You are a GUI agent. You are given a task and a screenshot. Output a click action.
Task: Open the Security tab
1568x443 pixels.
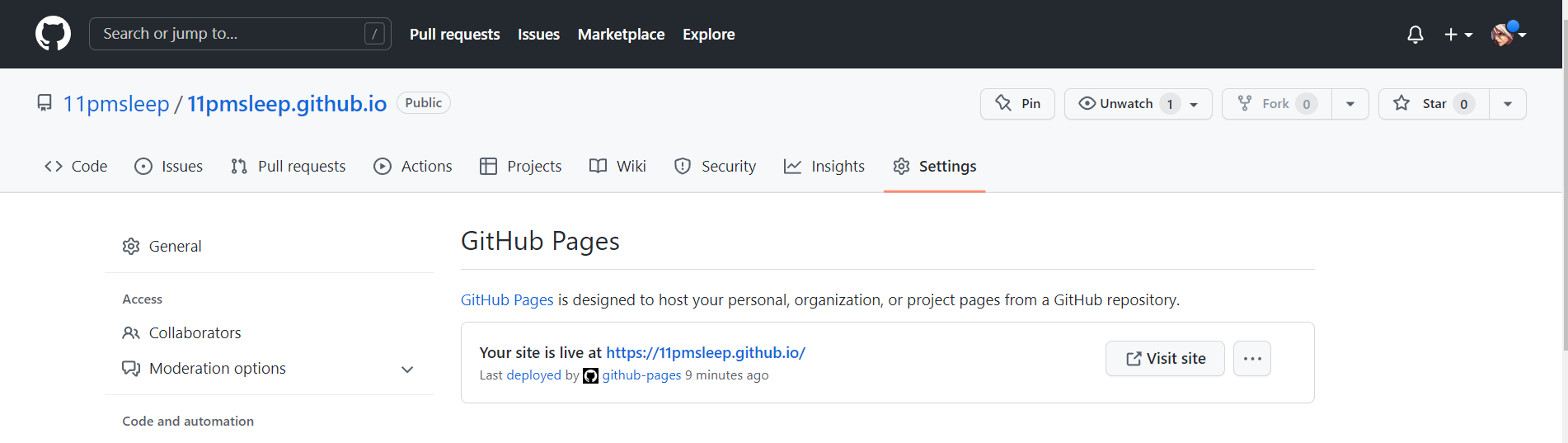(x=715, y=166)
